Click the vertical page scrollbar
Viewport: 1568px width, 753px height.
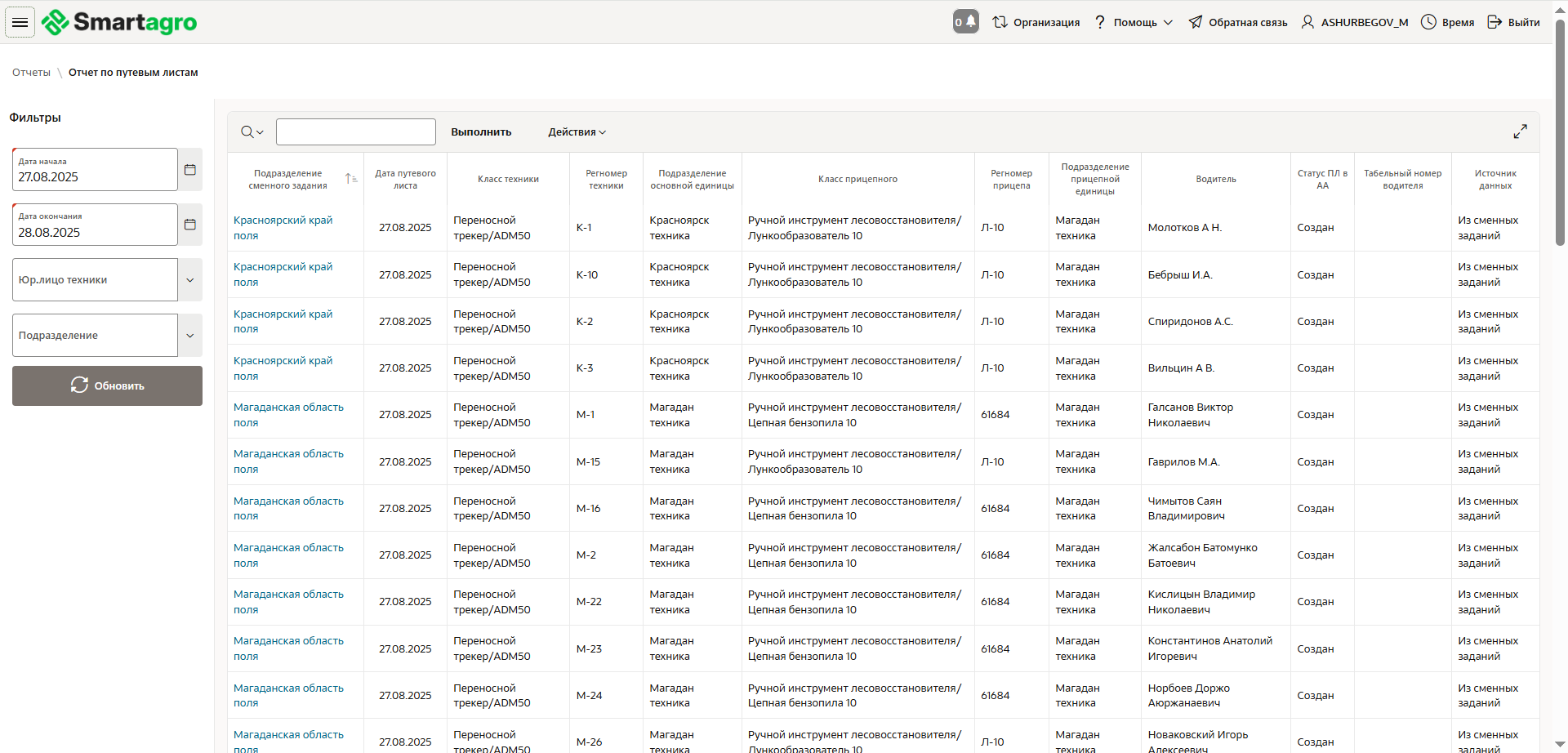click(1560, 131)
